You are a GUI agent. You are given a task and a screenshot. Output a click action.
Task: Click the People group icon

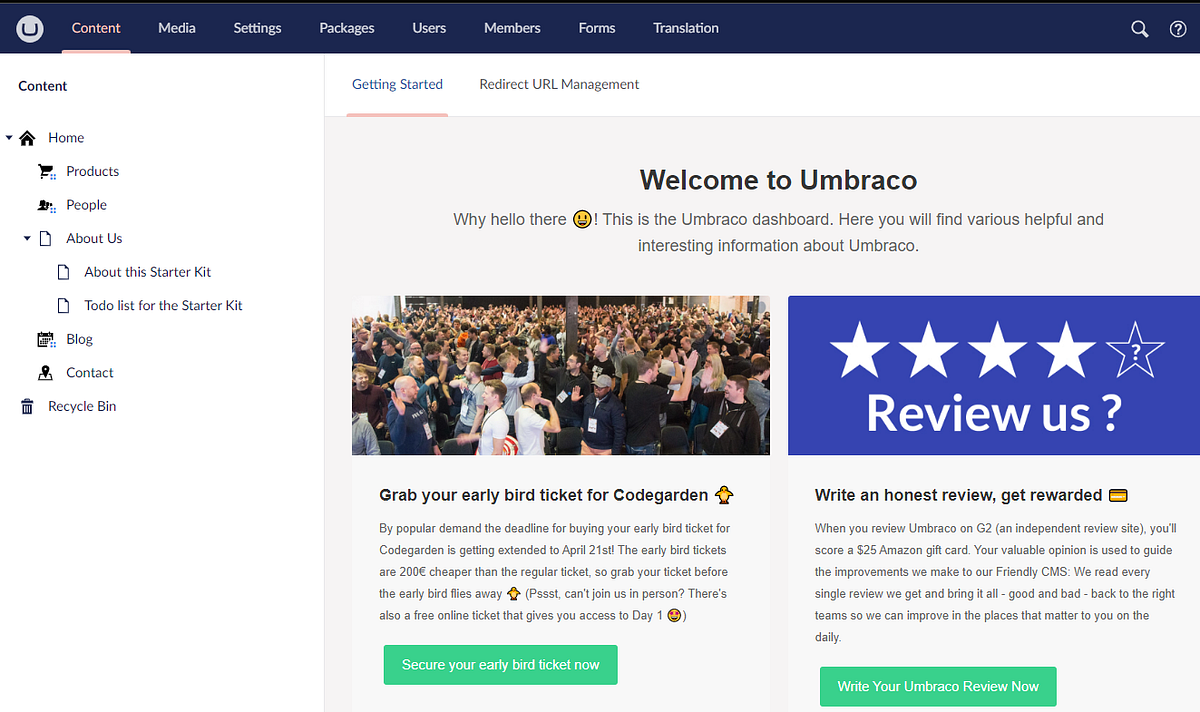(46, 205)
